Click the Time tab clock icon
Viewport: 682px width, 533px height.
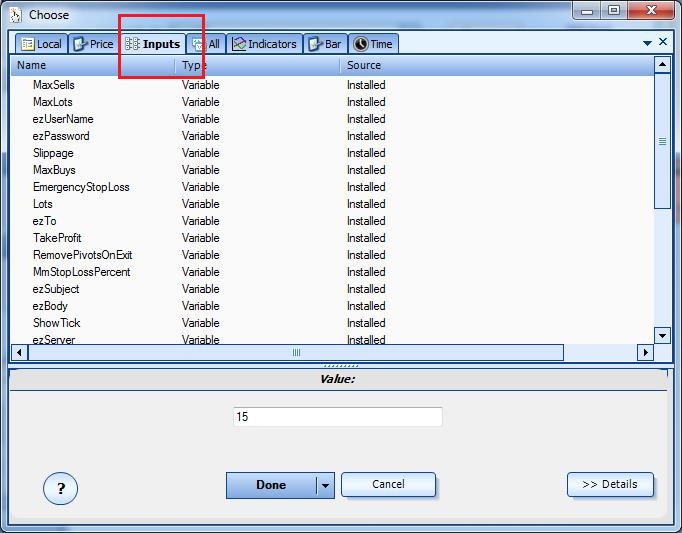point(361,44)
